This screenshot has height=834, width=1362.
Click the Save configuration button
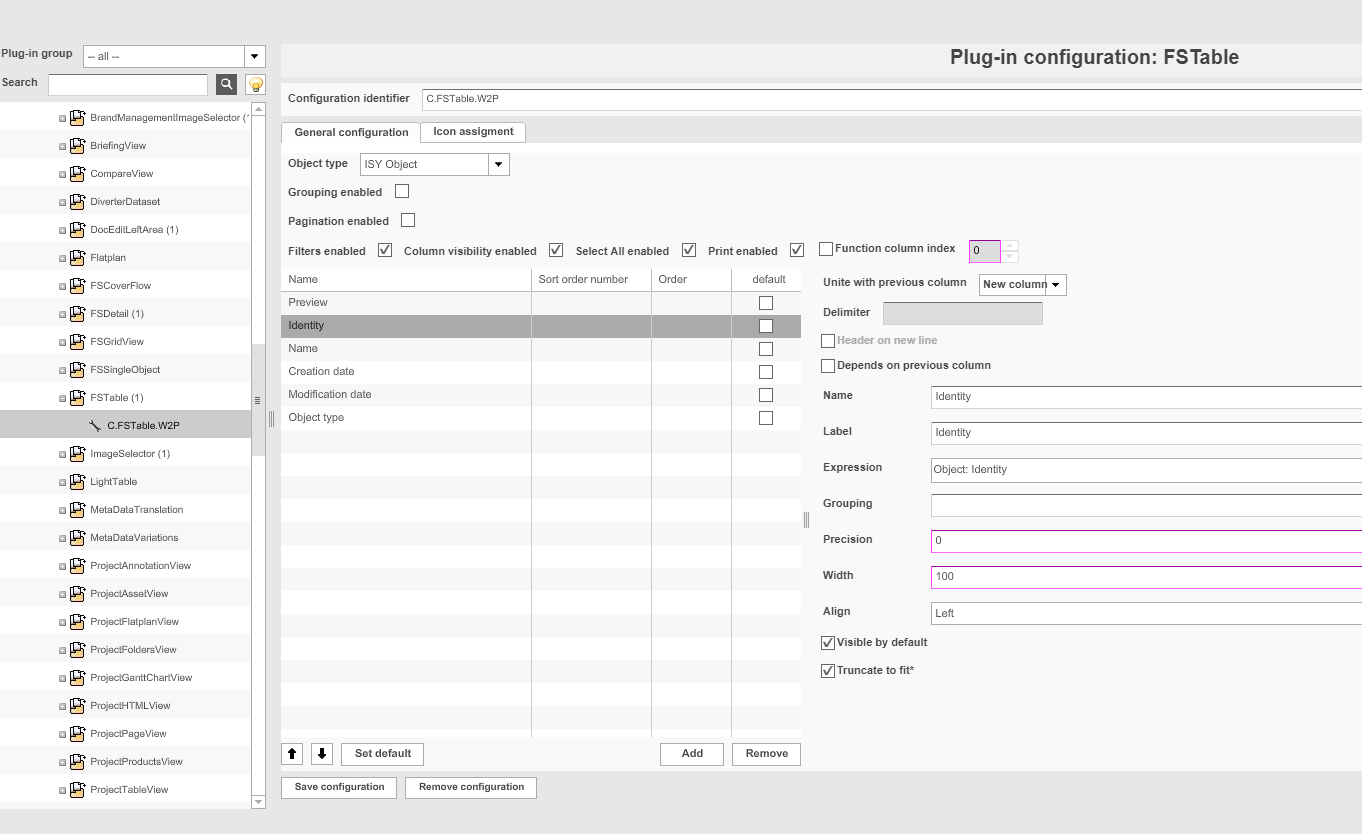pyautogui.click(x=339, y=788)
